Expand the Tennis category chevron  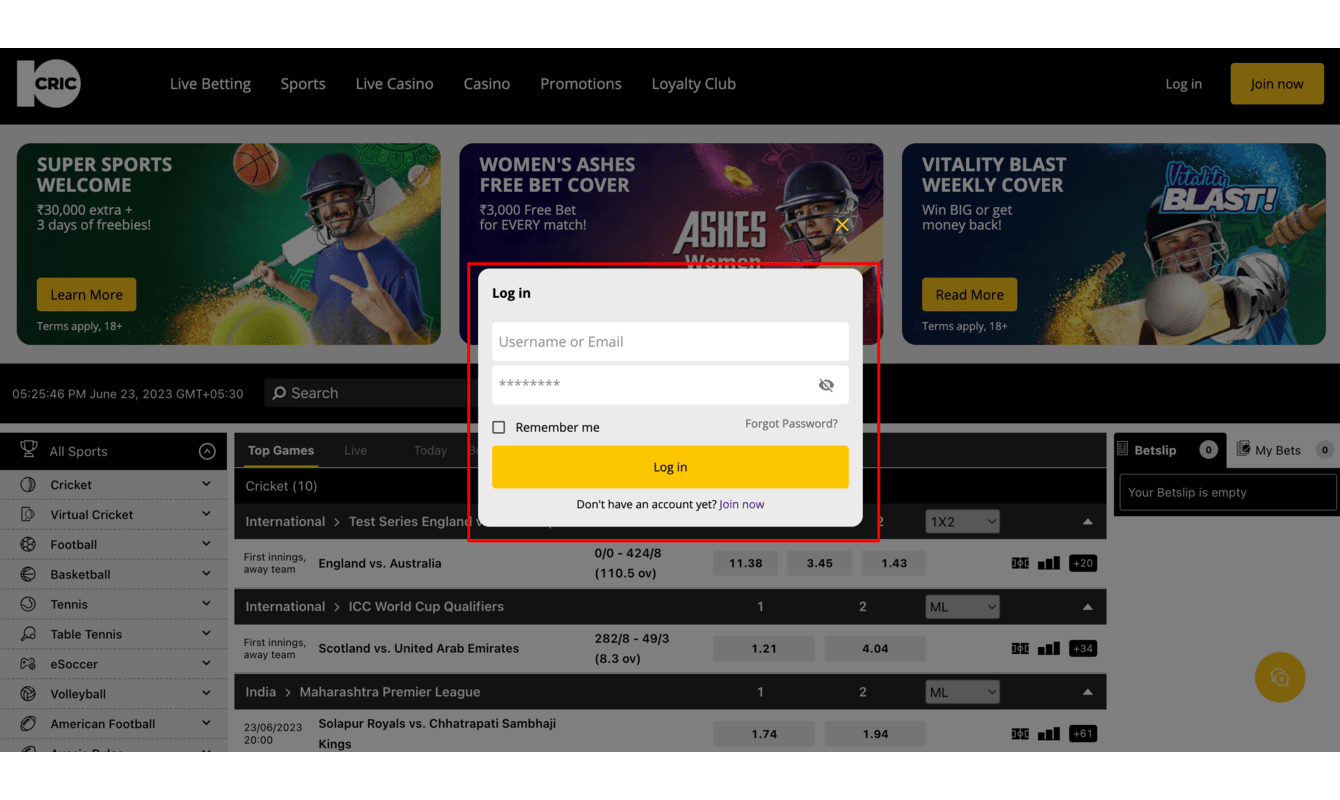pos(206,604)
